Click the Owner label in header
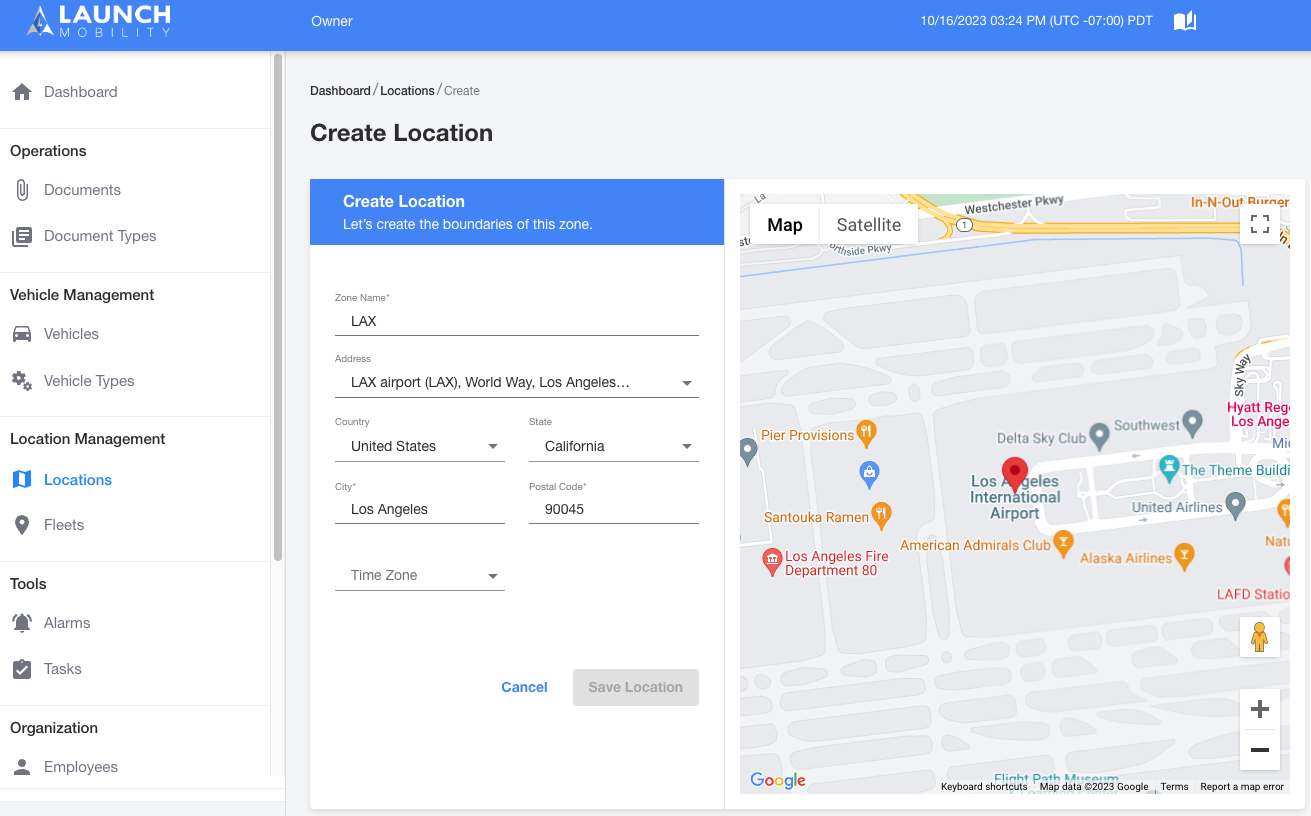Viewport: 1311px width, 816px height. 332,21
